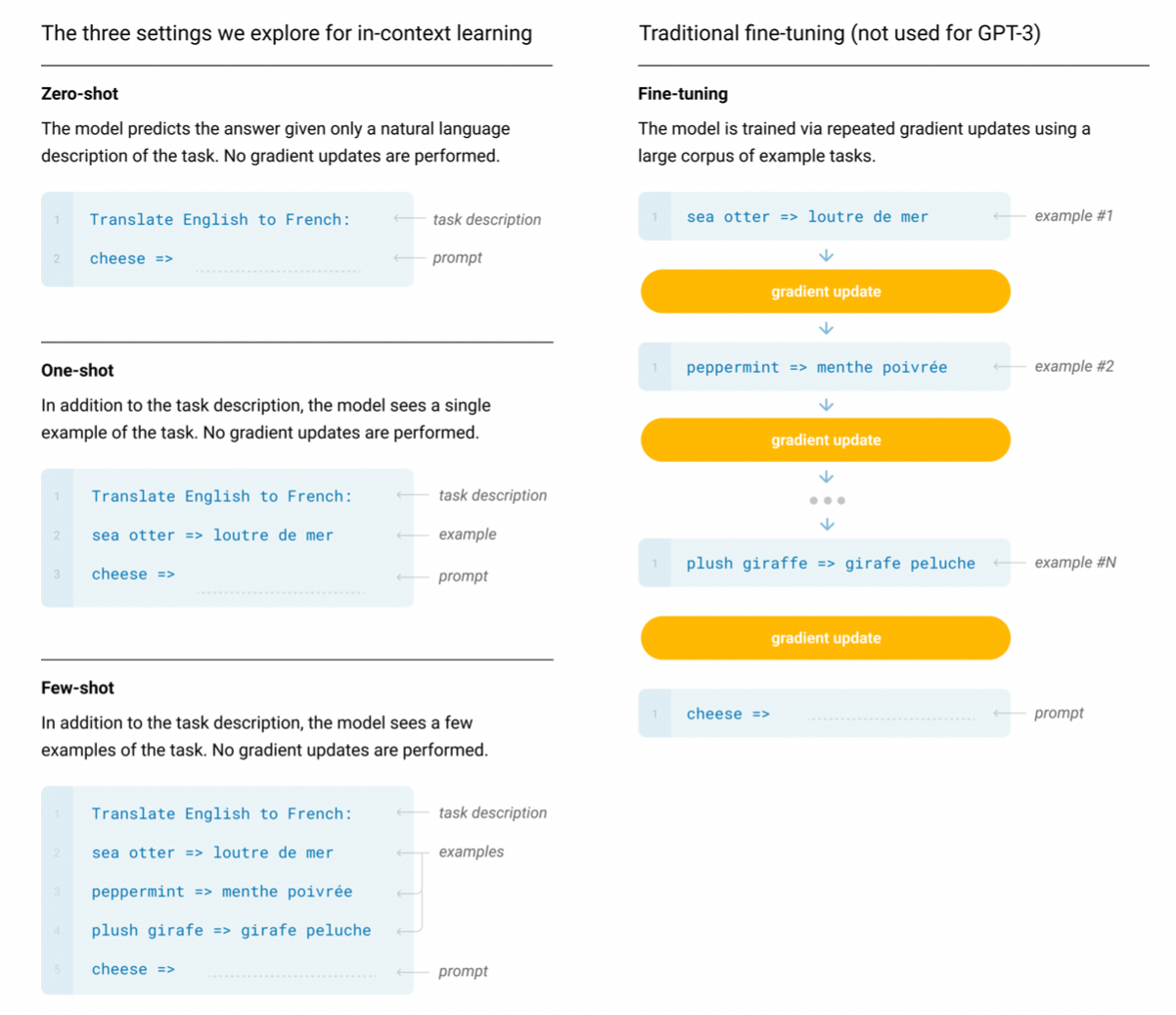Select the "Fine-tuning" section heading
The height and width of the screenshot is (1015, 1176).
[683, 94]
